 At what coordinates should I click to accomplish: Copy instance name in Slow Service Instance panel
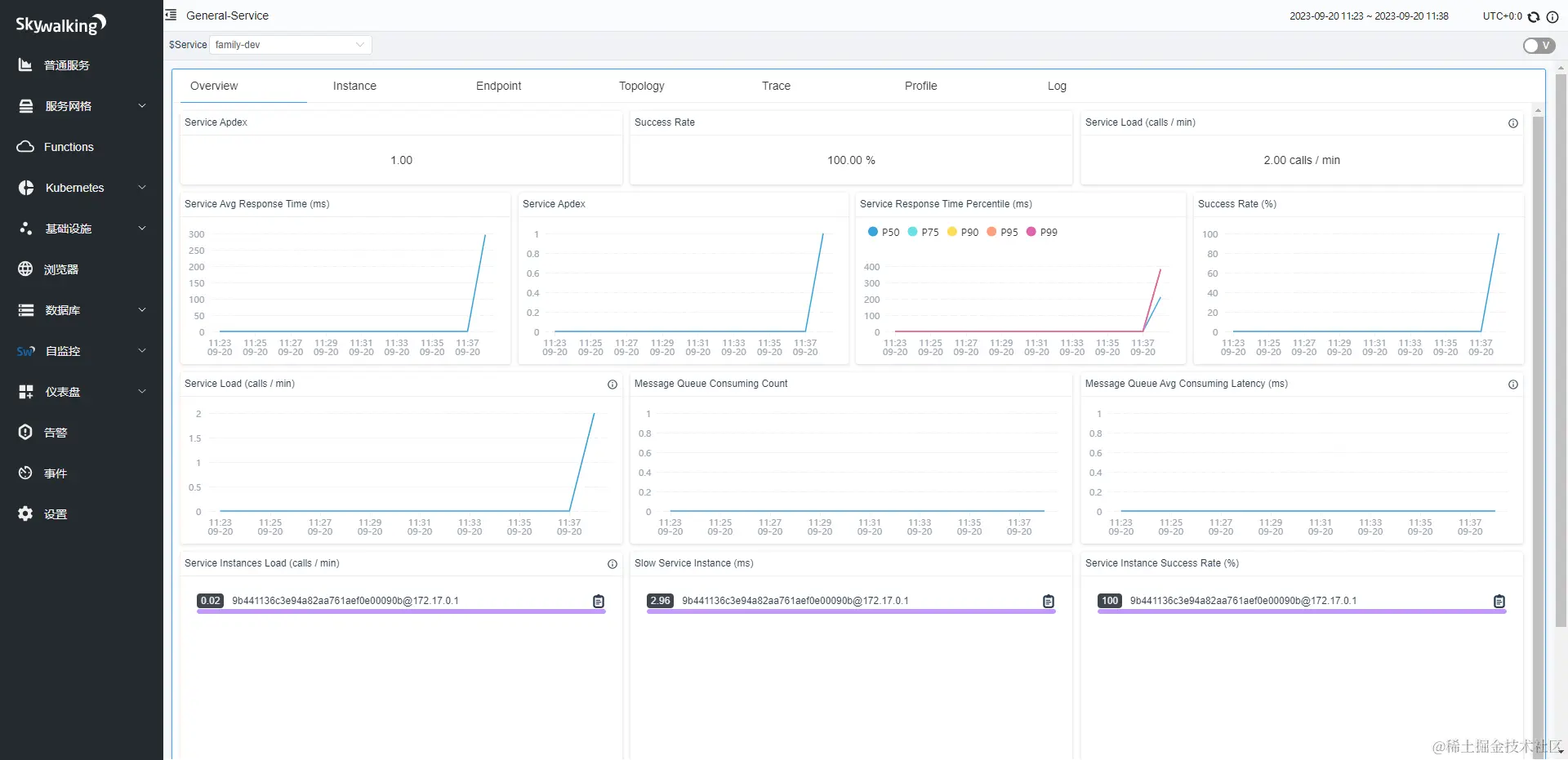click(1049, 602)
